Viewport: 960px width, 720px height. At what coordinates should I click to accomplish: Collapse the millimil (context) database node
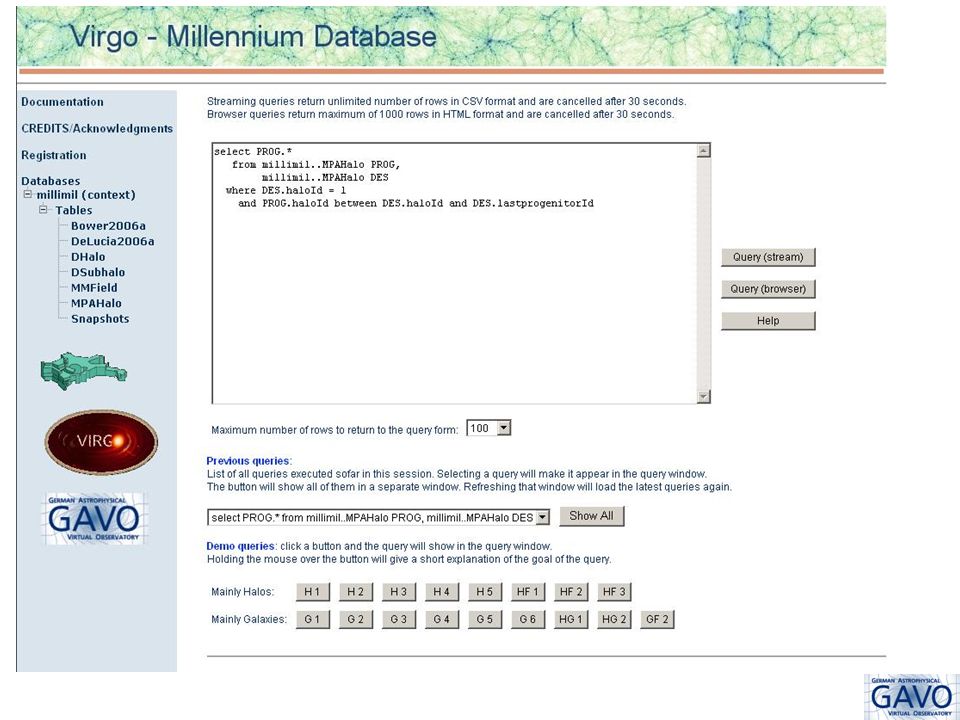(28, 194)
